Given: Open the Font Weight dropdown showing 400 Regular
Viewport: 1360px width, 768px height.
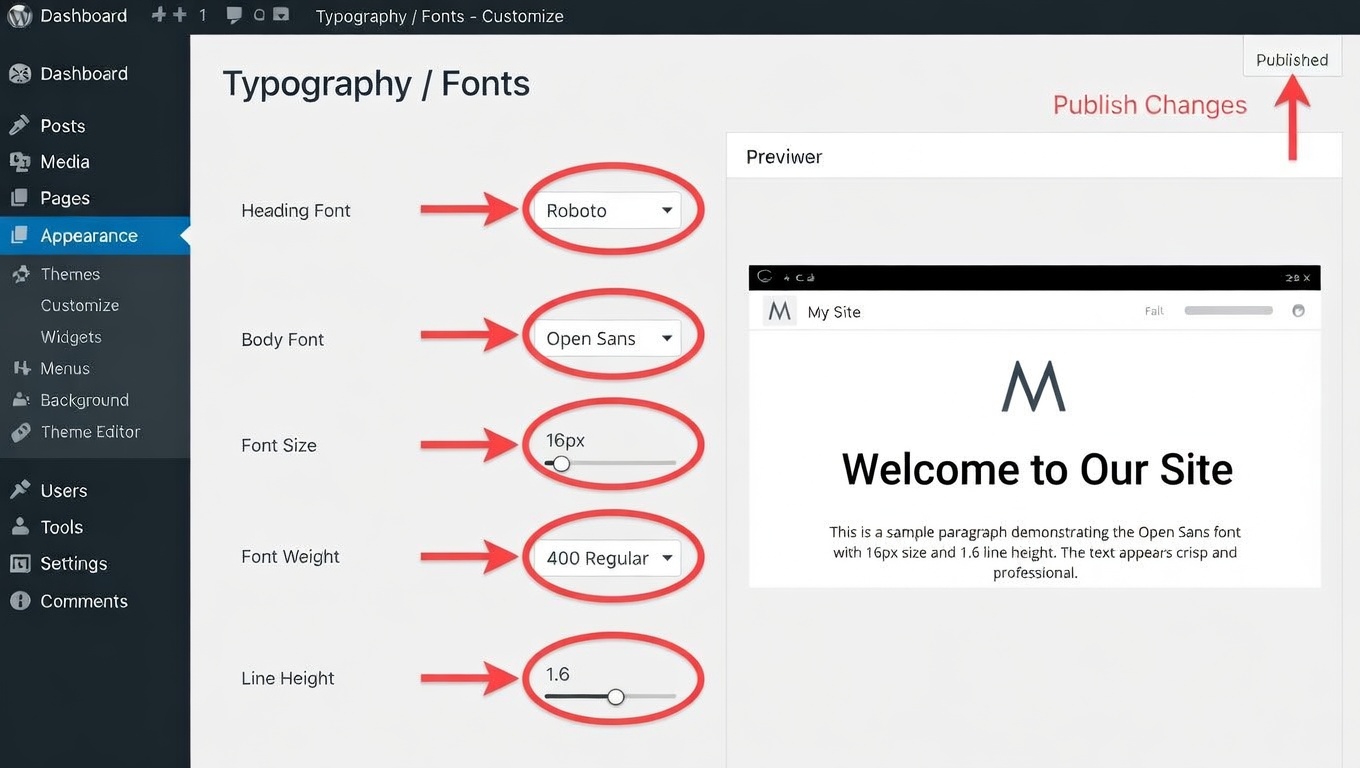Looking at the screenshot, I should click(608, 558).
